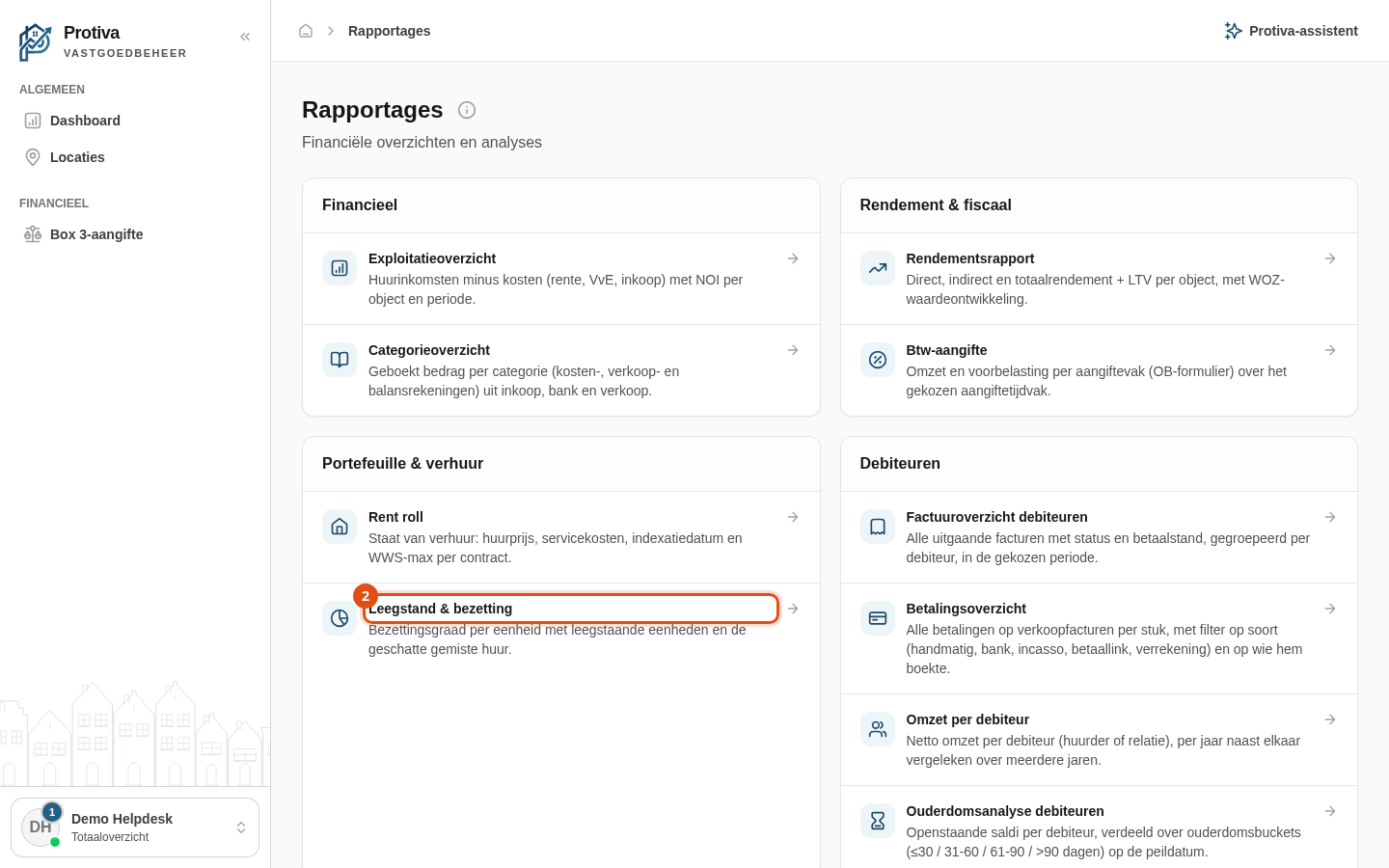Click the Leegstand & bezetting pie icon
The image size is (1389, 868).
(x=340, y=618)
